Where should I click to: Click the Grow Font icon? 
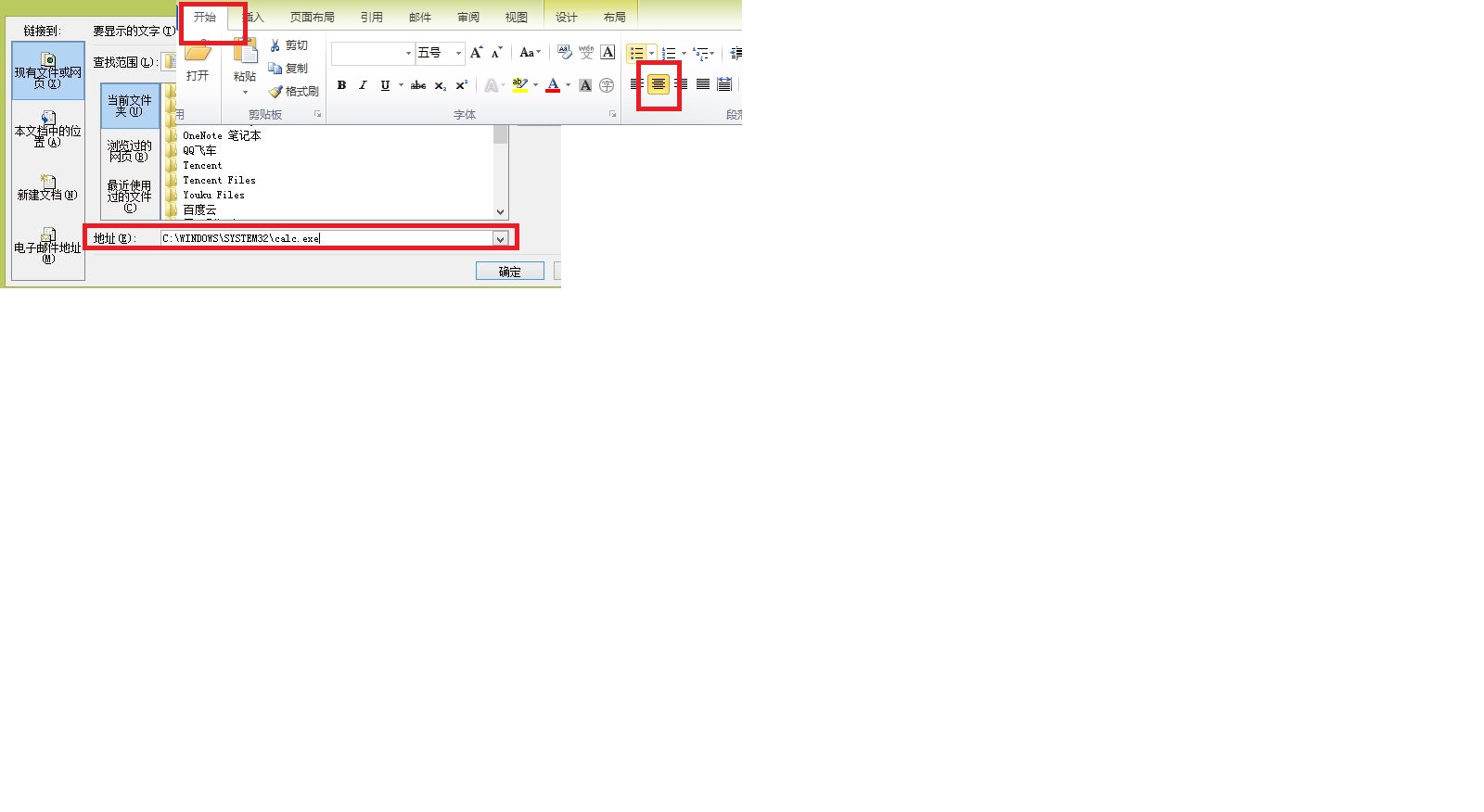pyautogui.click(x=476, y=53)
